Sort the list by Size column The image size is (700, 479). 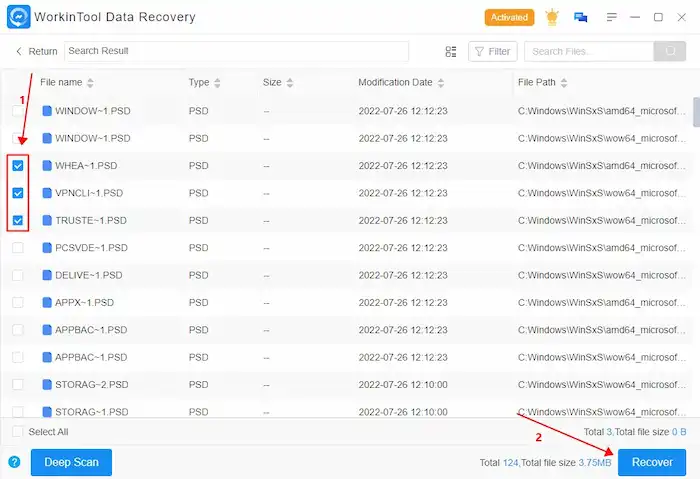289,83
